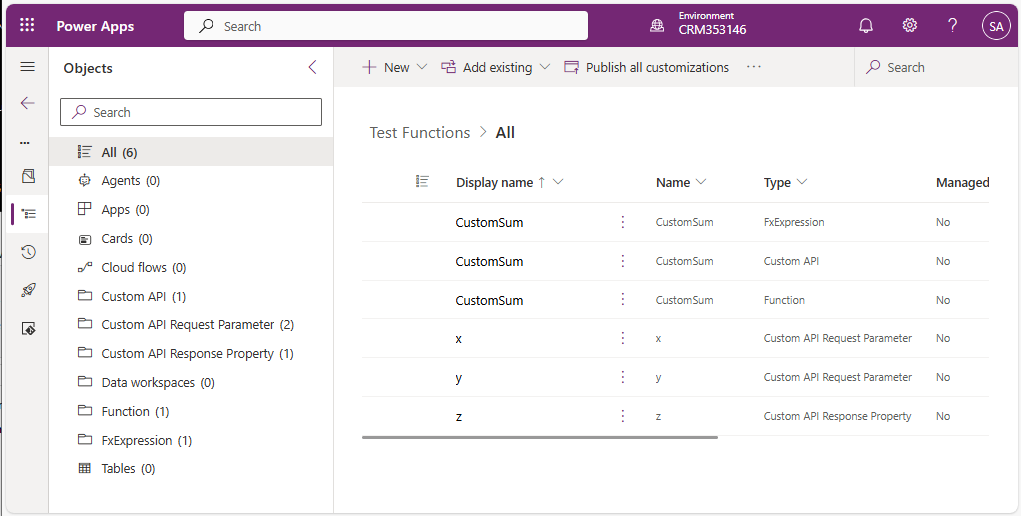This screenshot has width=1021, height=516.
Task: Open more commands ellipsis in the toolbar
Action: tap(754, 67)
